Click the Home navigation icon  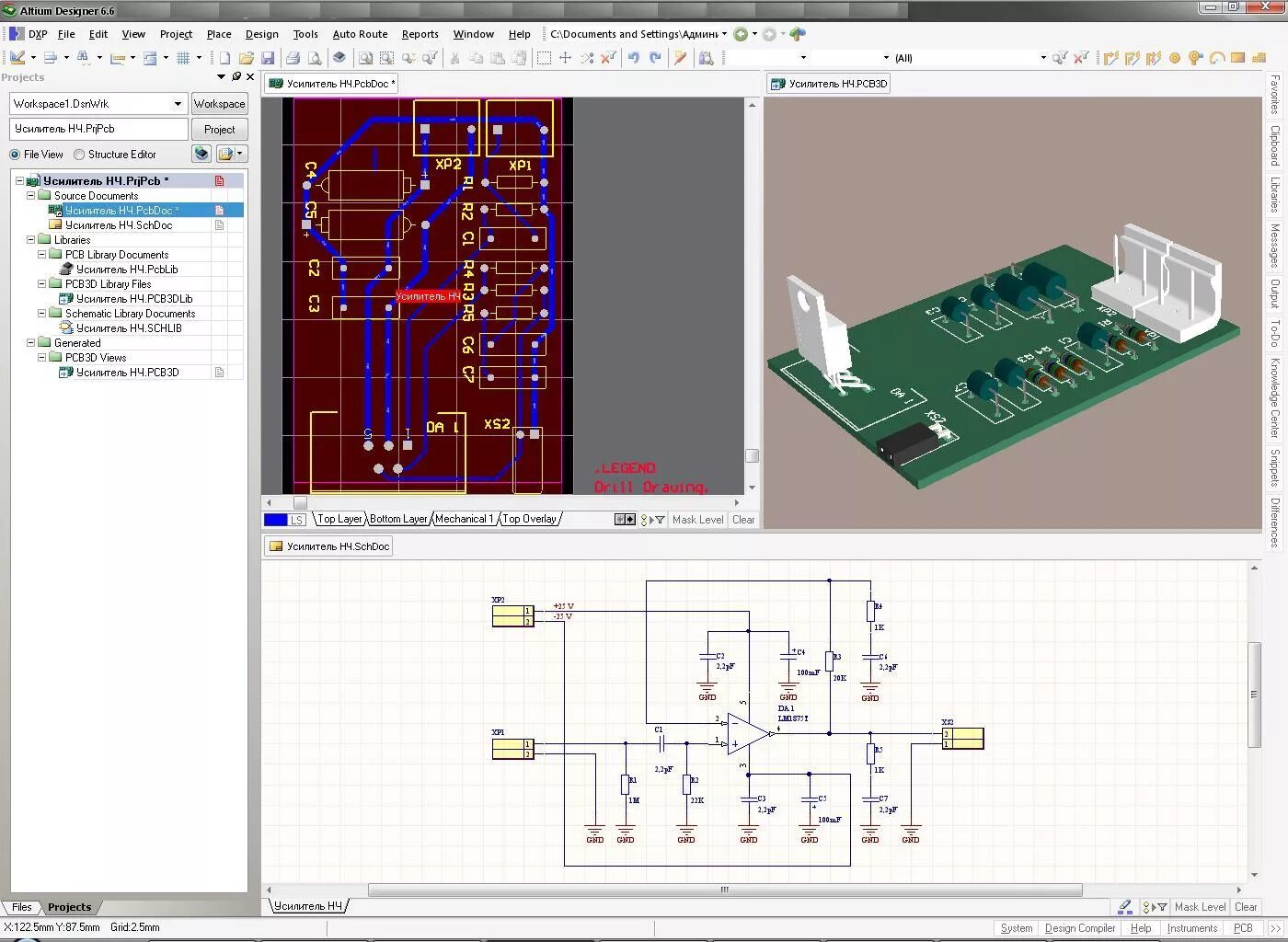pyautogui.click(x=798, y=34)
